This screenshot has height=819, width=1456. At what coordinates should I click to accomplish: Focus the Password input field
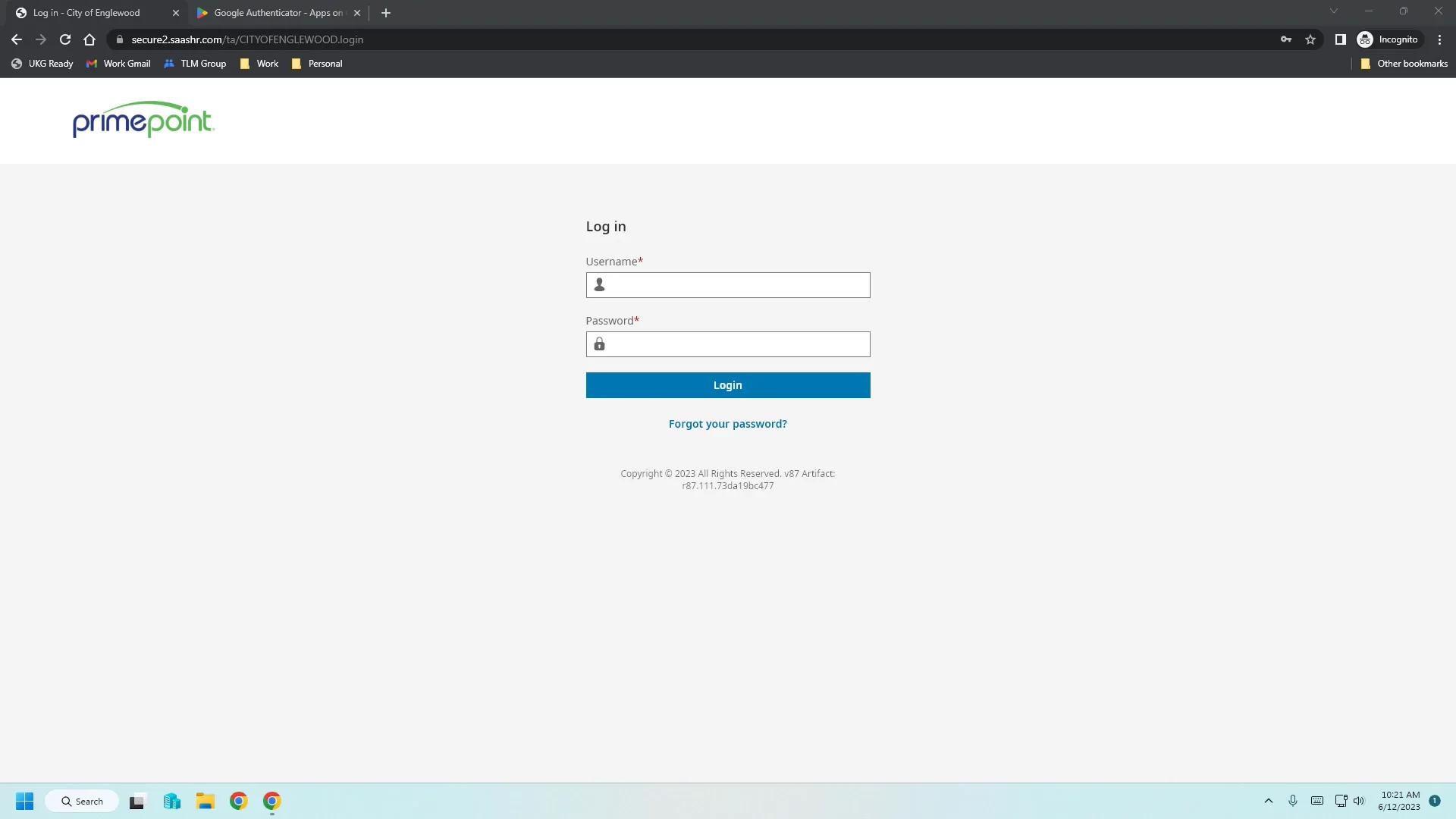click(x=728, y=344)
